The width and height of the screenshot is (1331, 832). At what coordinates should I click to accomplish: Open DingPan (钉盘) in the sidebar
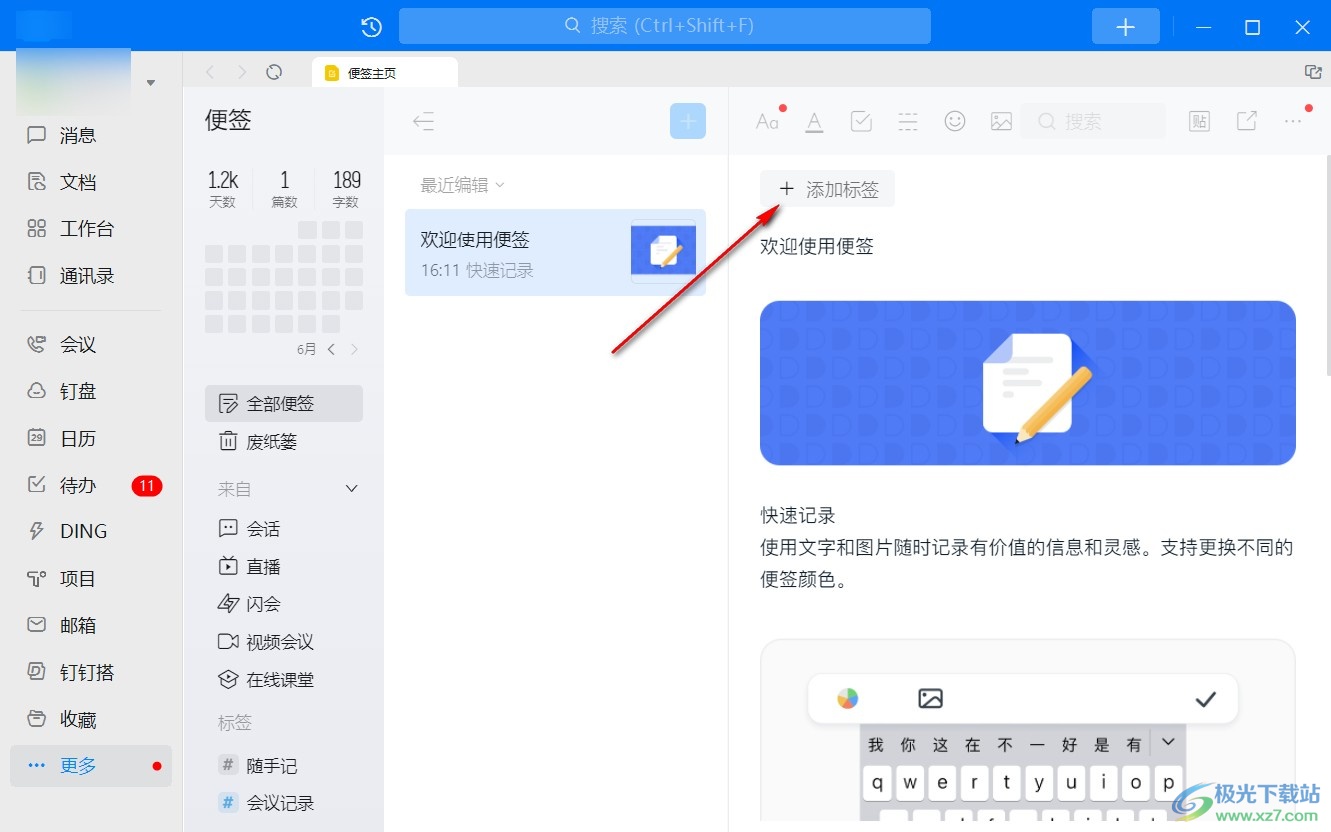(x=91, y=392)
